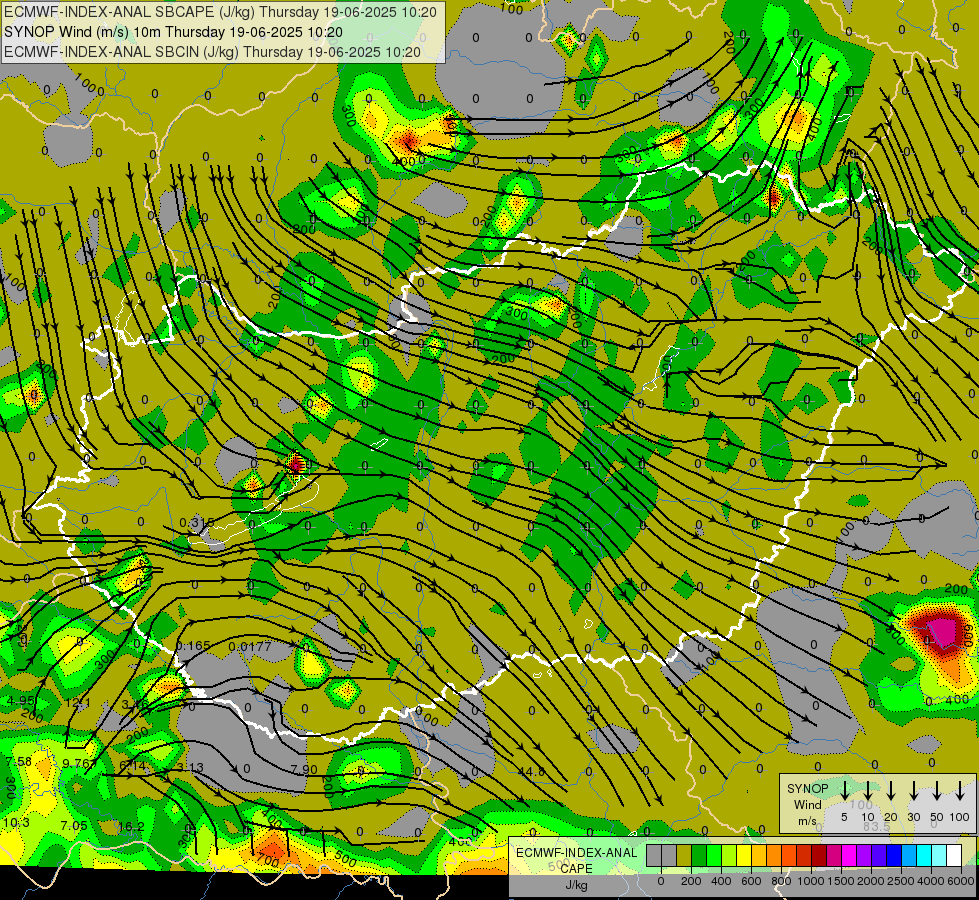Image resolution: width=979 pixels, height=900 pixels.
Task: Select the cyan CAPE legend swatch
Action: click(x=923, y=855)
